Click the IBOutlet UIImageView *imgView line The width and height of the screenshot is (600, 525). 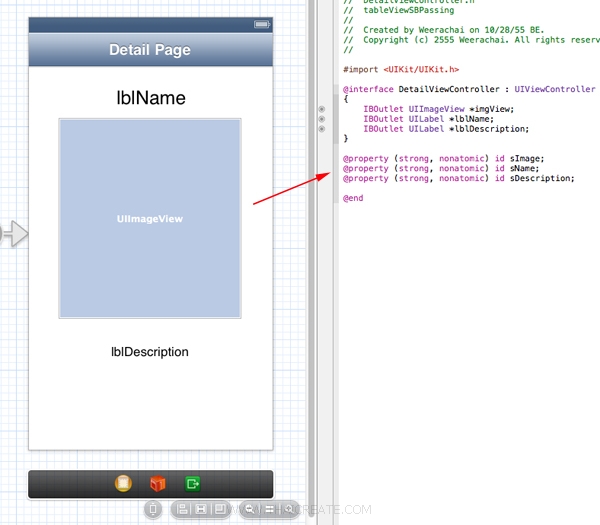439,109
